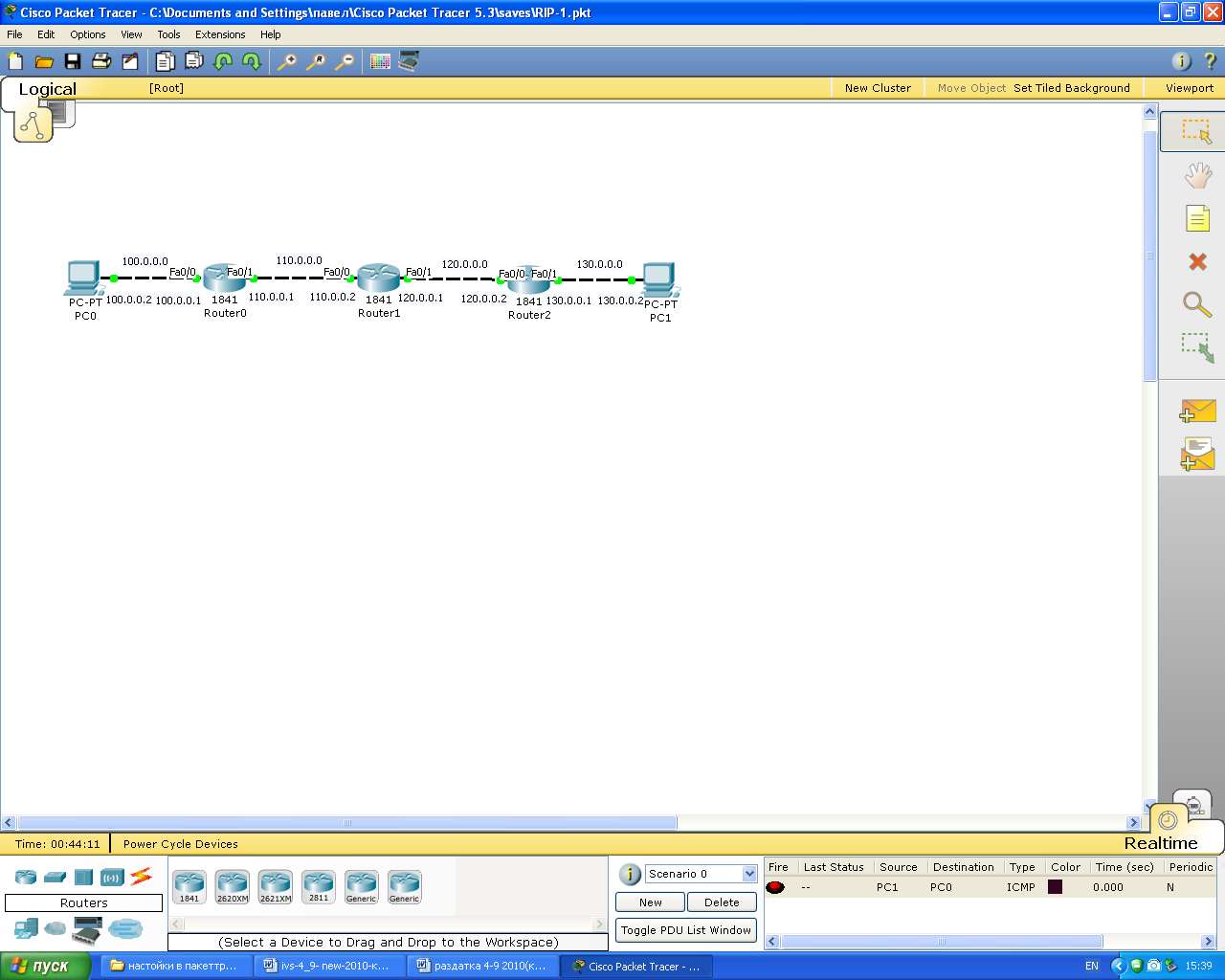Screen dimensions: 1225x980
Task: Click the Delete scenario button
Action: 722,902
